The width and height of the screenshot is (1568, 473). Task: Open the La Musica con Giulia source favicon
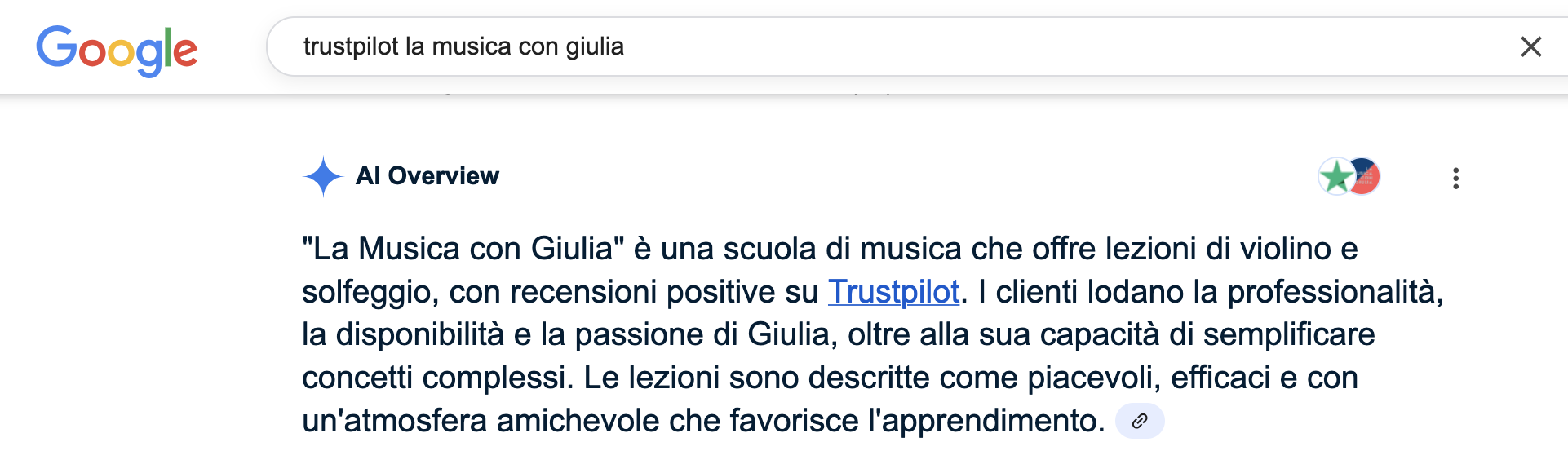coord(1366,176)
